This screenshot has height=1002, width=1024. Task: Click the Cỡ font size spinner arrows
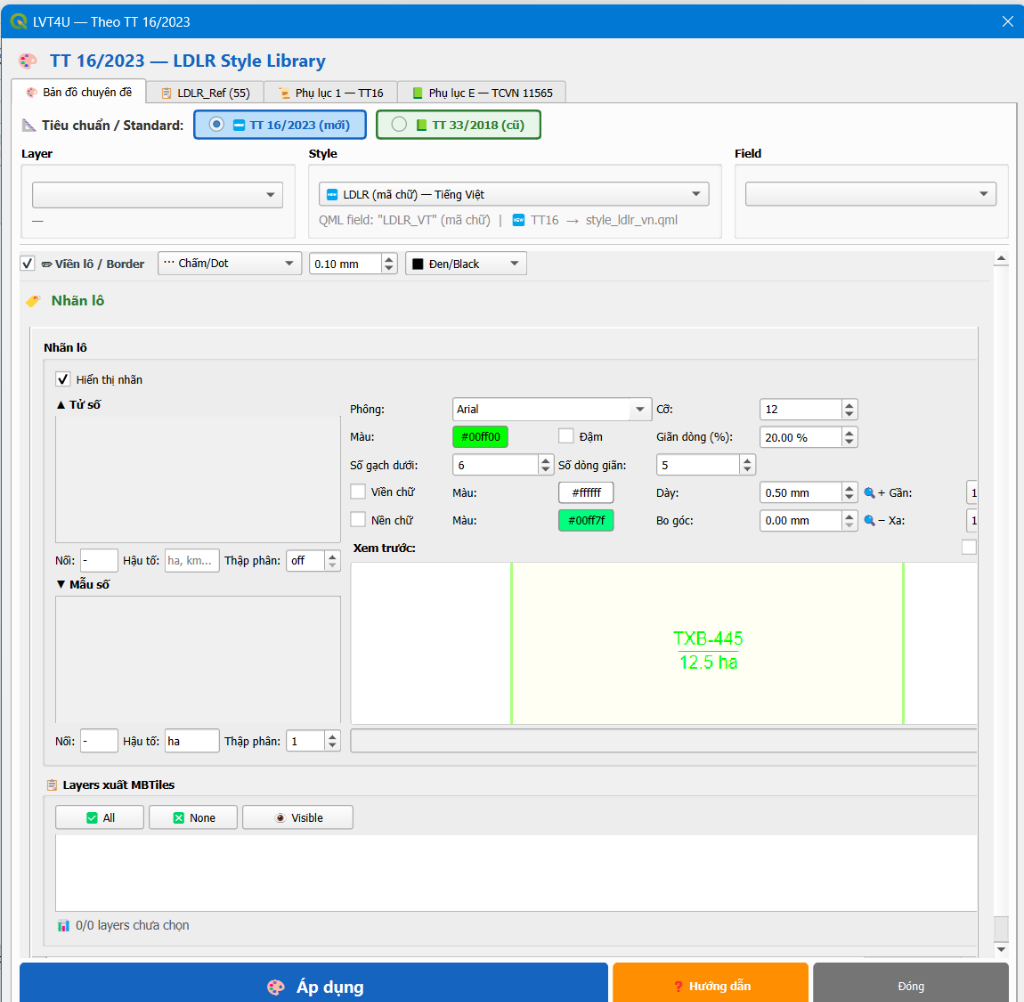click(x=849, y=410)
